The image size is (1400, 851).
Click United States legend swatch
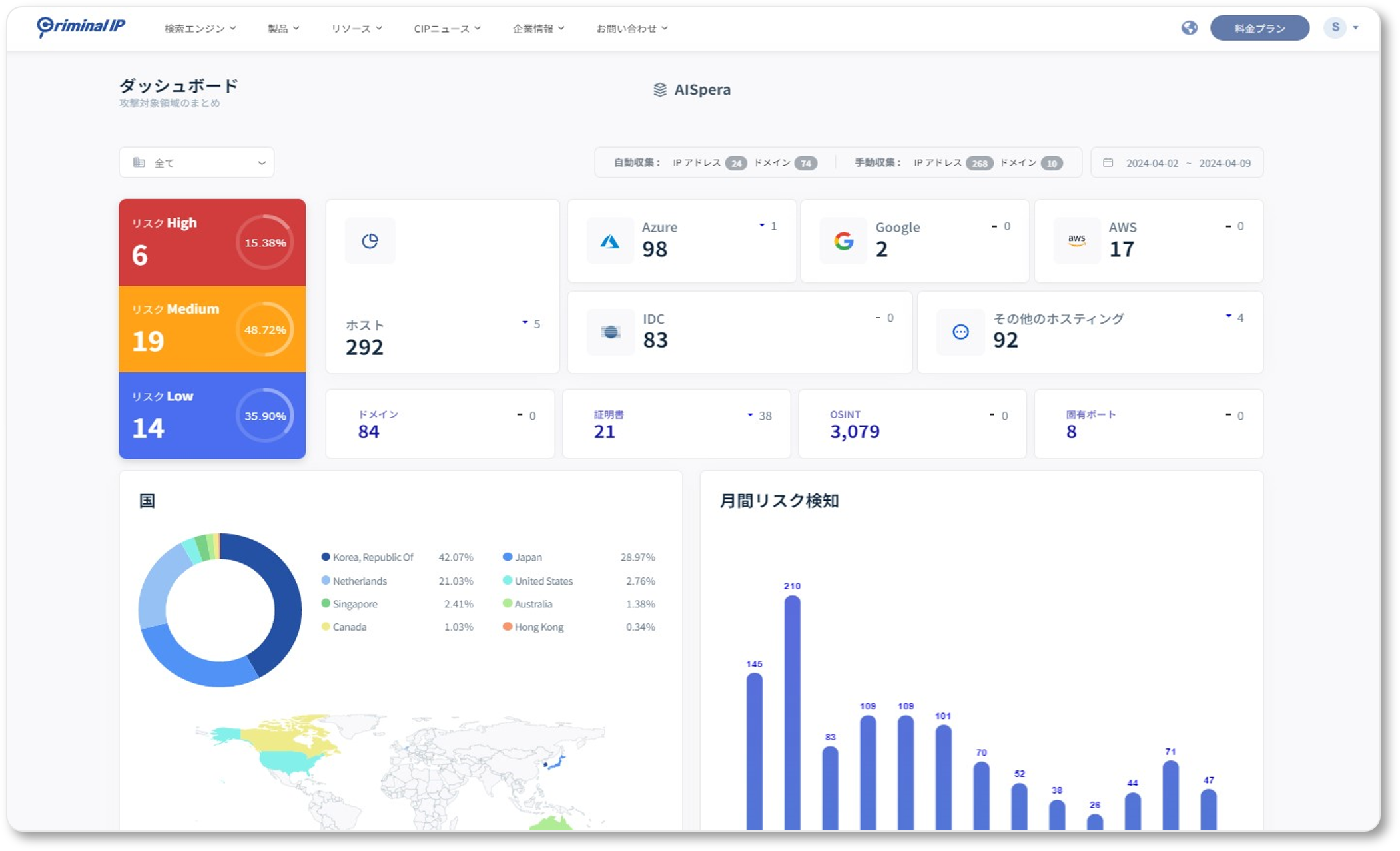pos(508,580)
